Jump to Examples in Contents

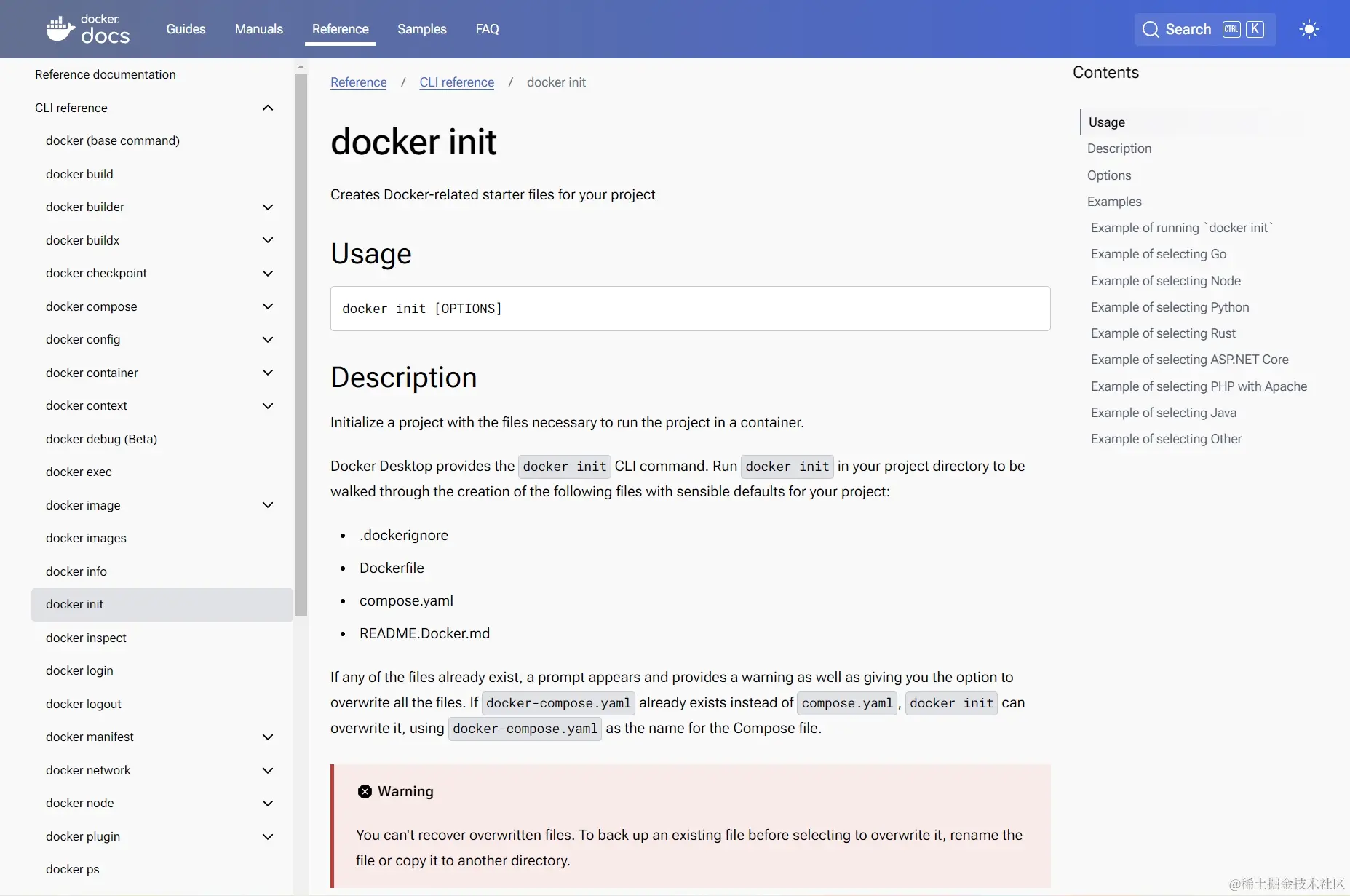pos(1114,202)
